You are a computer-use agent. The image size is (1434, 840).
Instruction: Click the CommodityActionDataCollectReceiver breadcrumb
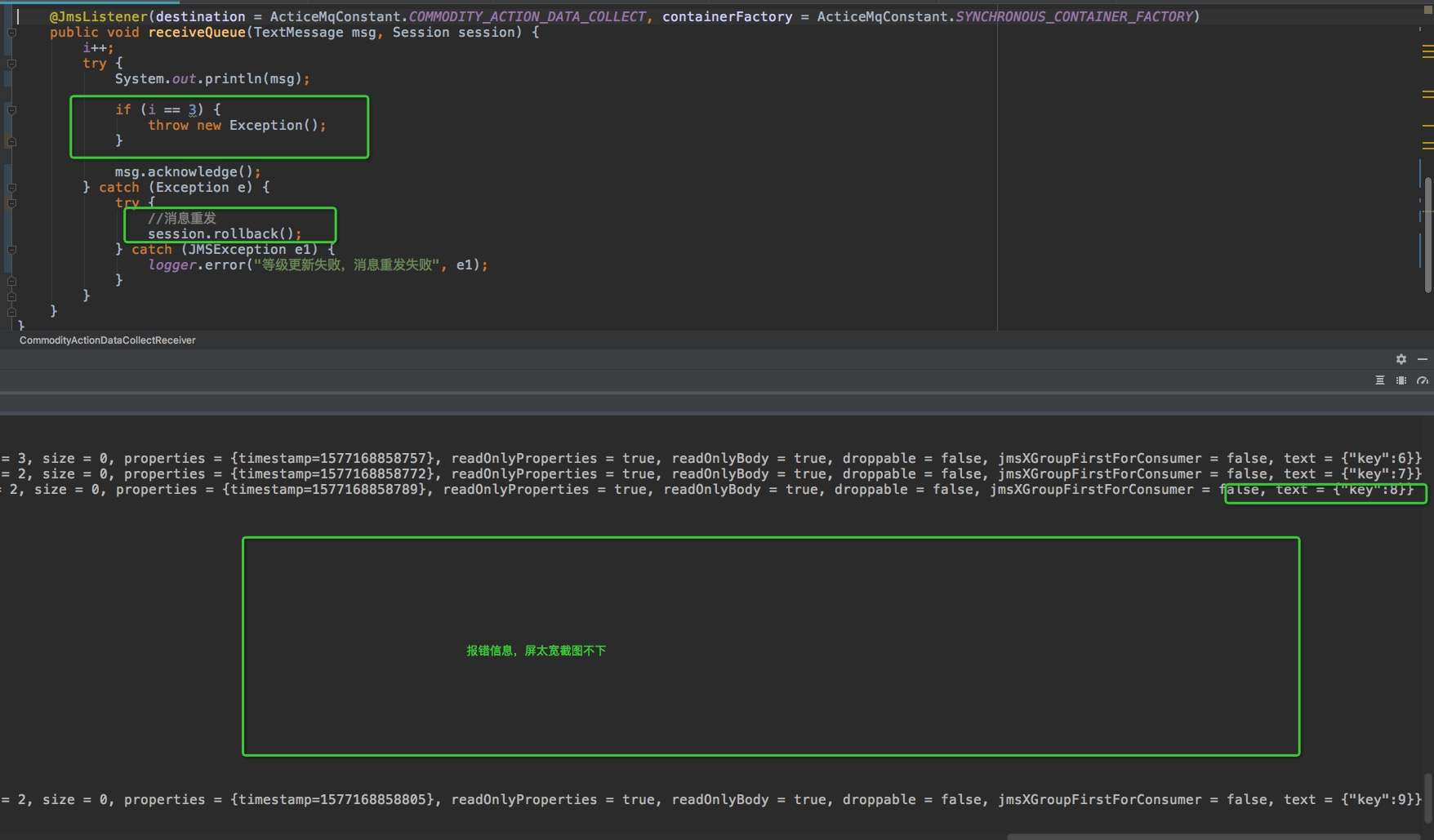click(x=108, y=340)
